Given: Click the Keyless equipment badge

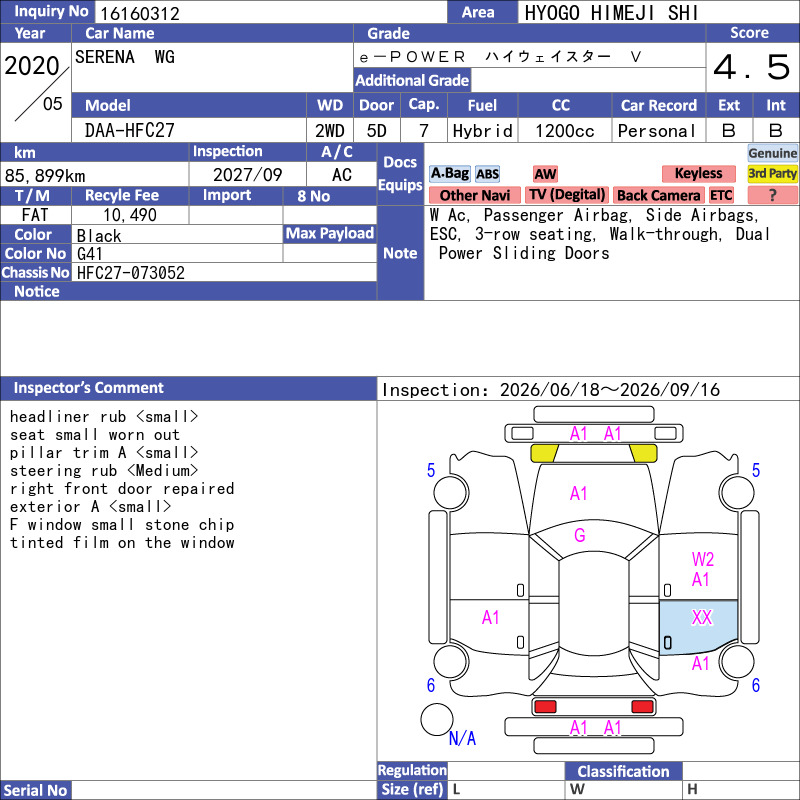Looking at the screenshot, I should tap(698, 173).
